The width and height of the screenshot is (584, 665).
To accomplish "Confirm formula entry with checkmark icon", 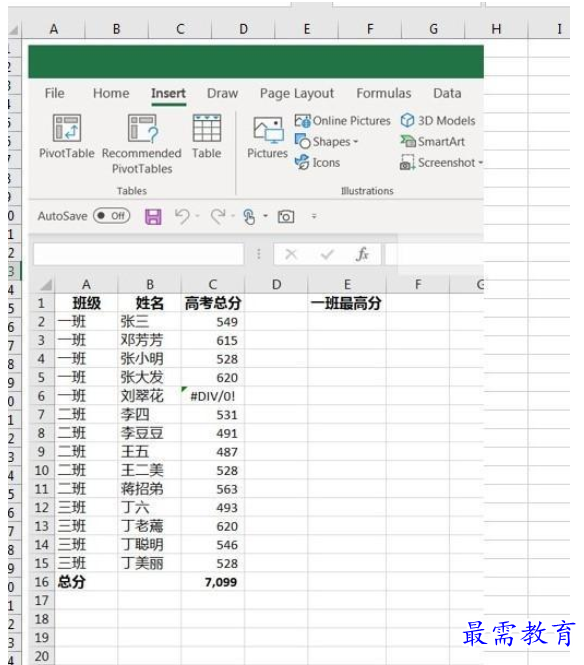I will tap(327, 254).
